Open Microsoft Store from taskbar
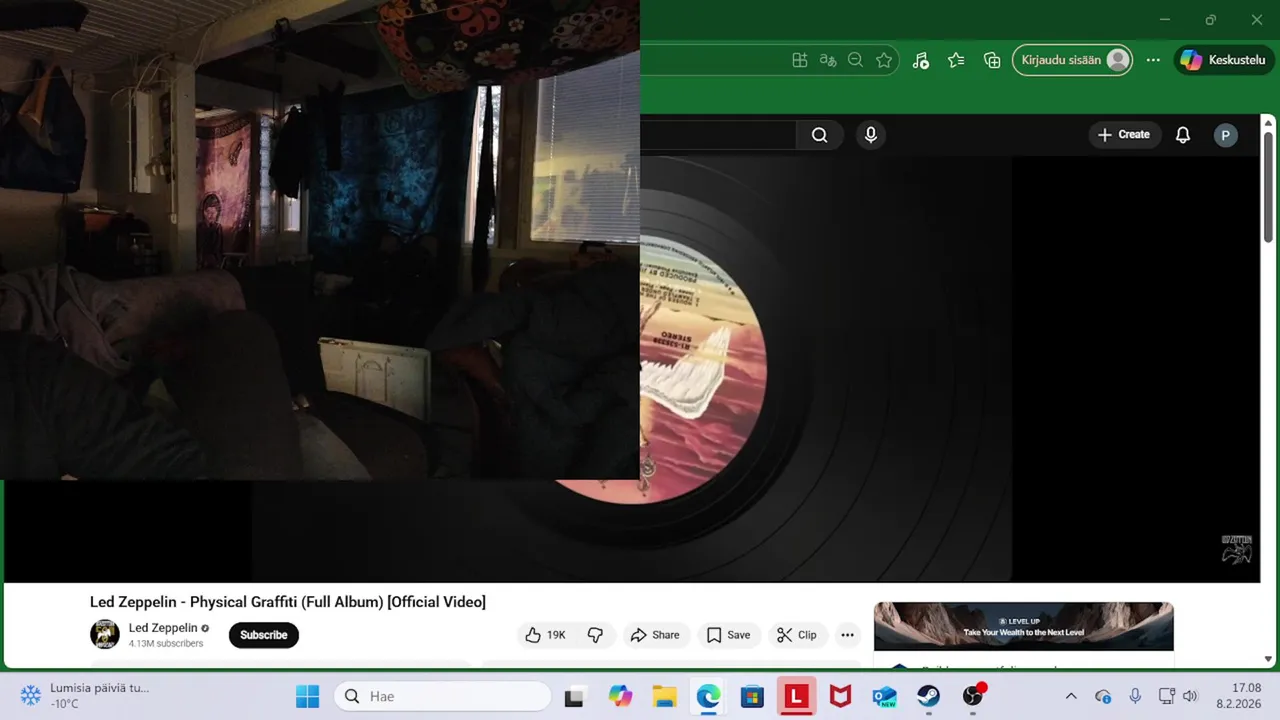The height and width of the screenshot is (720, 1280). click(752, 696)
